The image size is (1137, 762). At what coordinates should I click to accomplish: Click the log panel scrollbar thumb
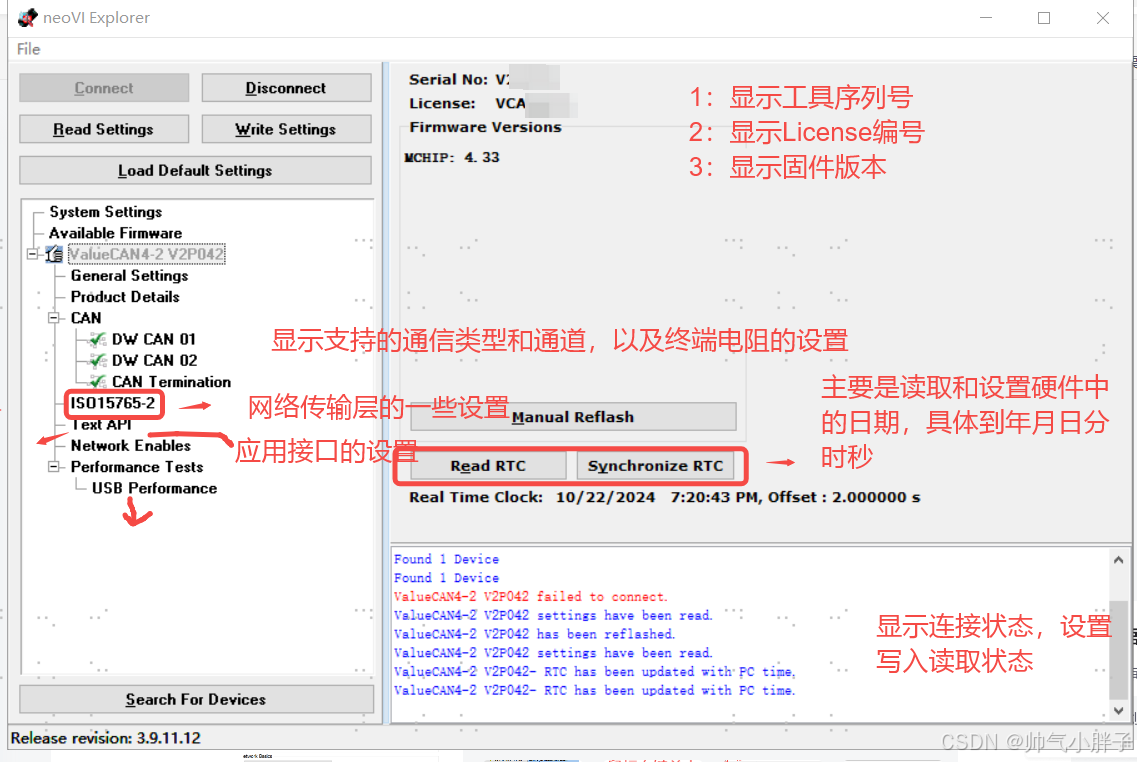coord(1119,648)
